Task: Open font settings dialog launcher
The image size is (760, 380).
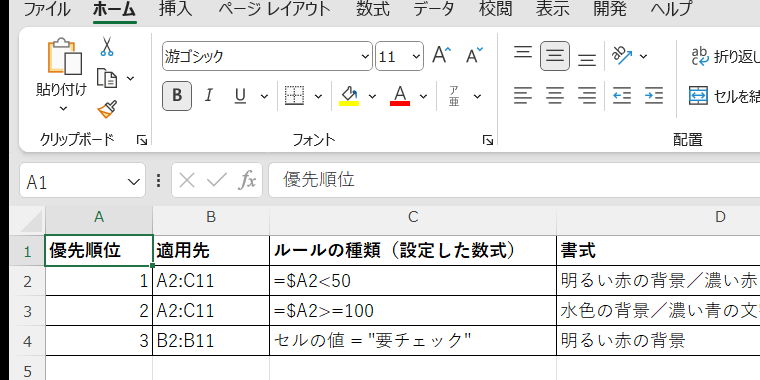Action: [x=488, y=141]
